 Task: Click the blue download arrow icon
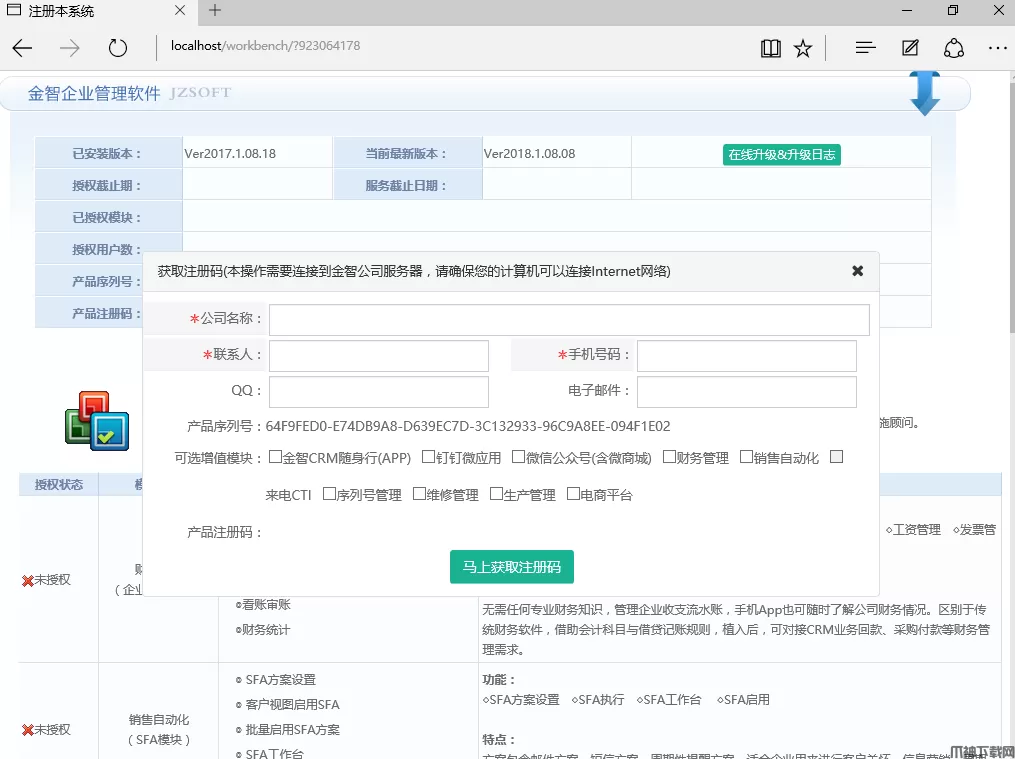[924, 93]
